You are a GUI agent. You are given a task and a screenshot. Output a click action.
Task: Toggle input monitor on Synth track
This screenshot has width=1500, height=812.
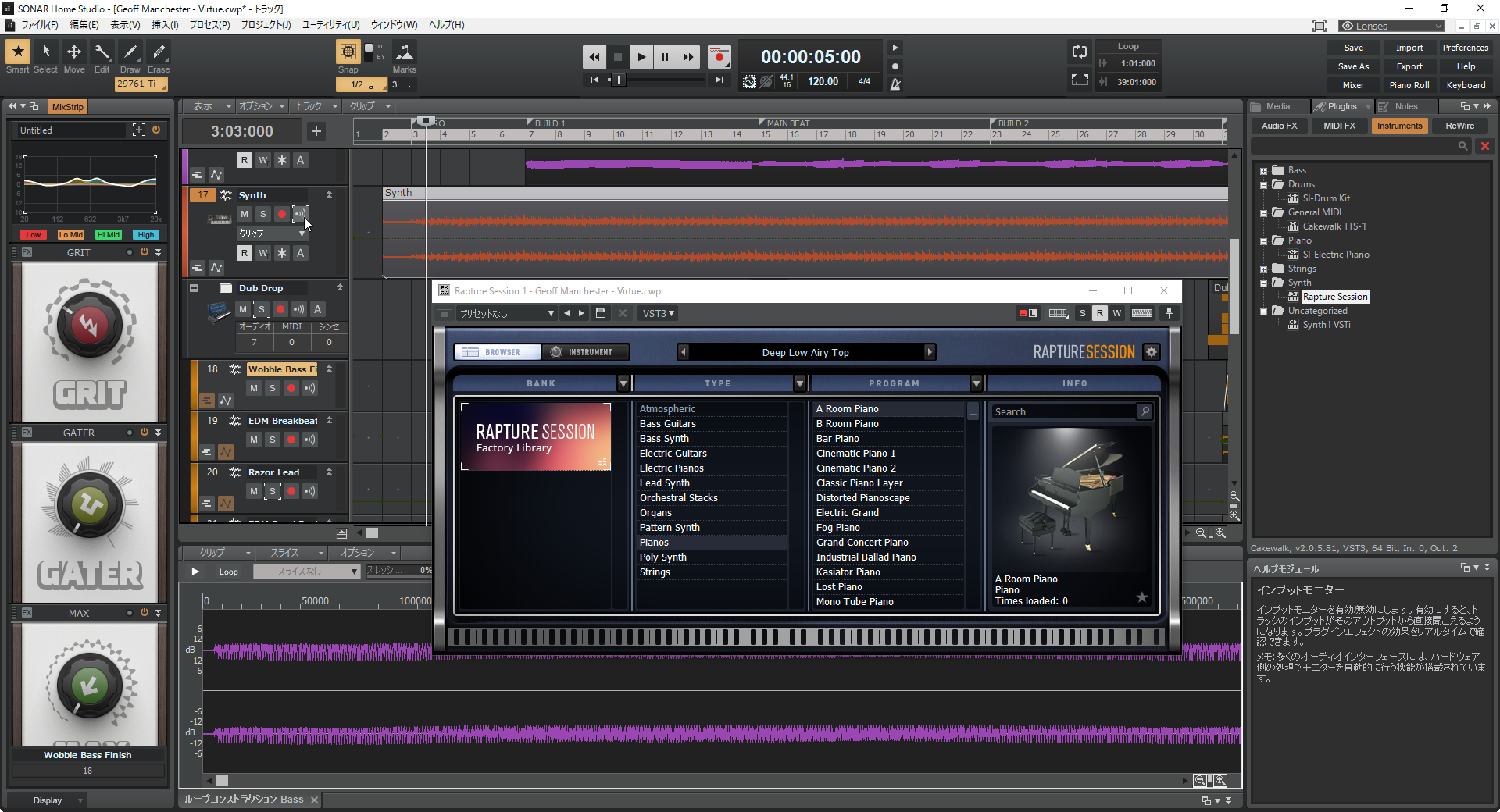(x=300, y=214)
